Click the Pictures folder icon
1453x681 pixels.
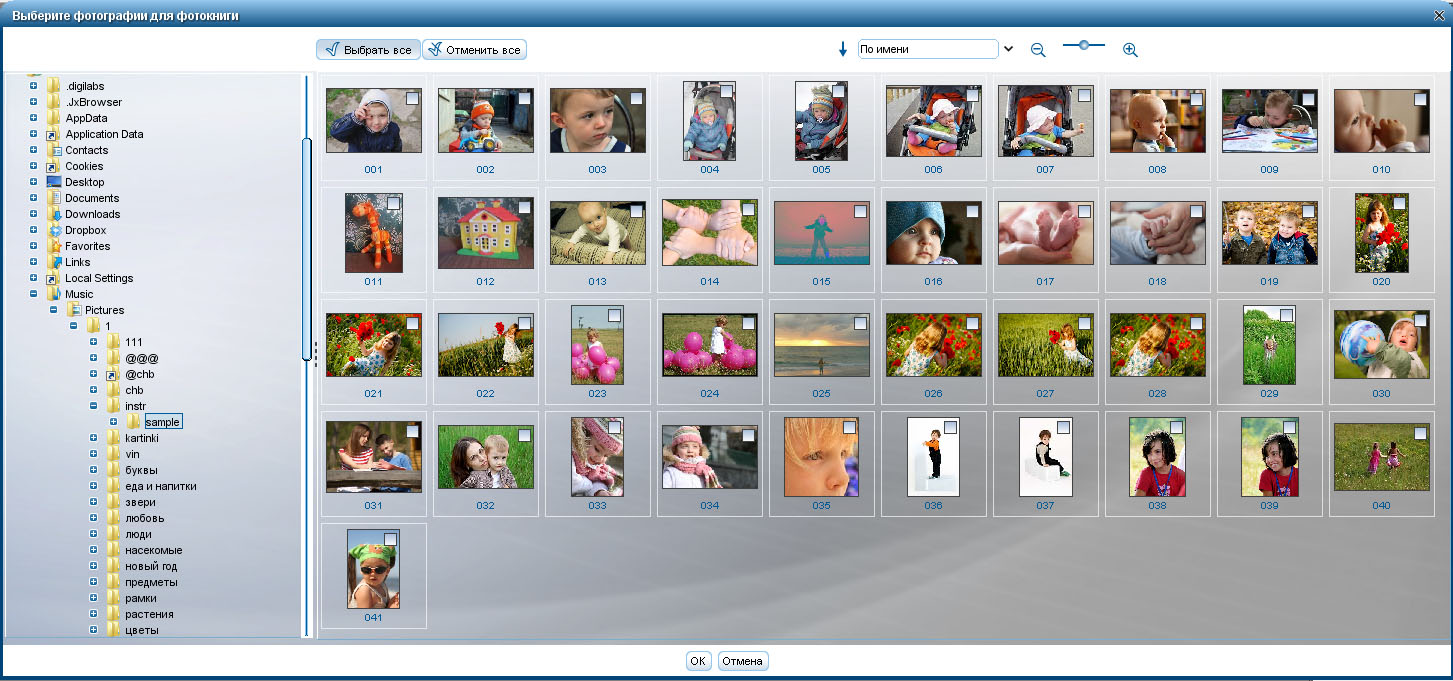coord(74,310)
